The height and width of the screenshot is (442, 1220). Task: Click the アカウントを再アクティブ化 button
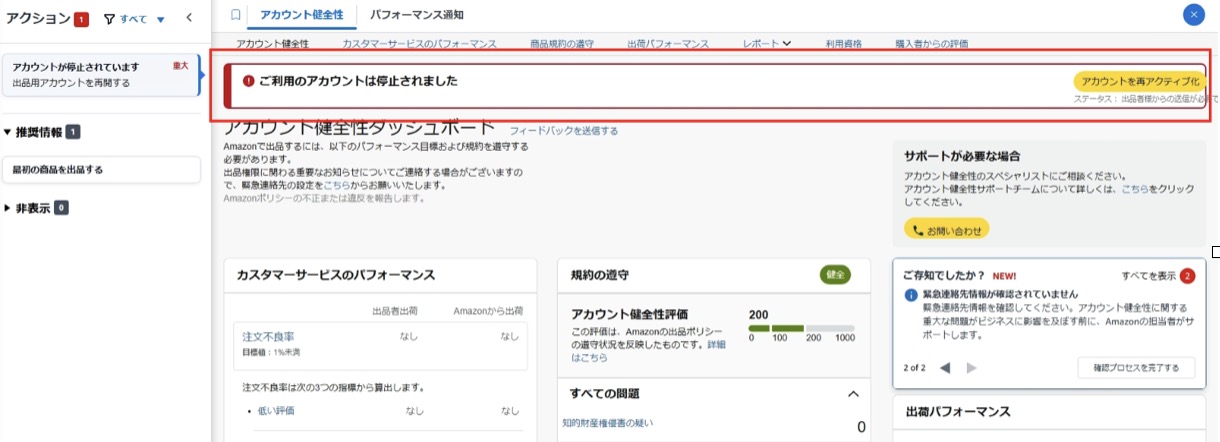[x=1140, y=81]
